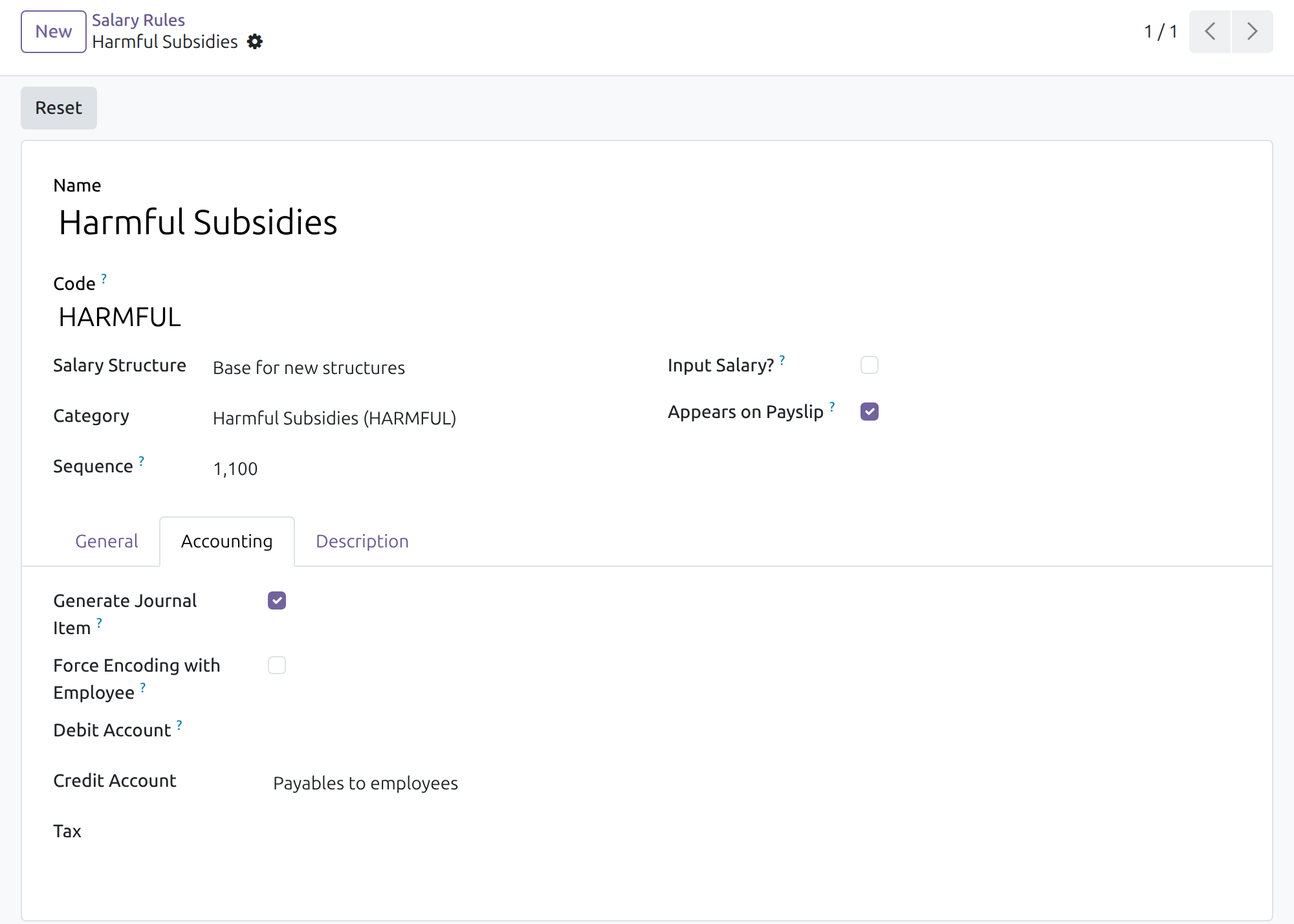Viewport: 1294px width, 924px height.
Task: Click the New button
Action: click(54, 31)
